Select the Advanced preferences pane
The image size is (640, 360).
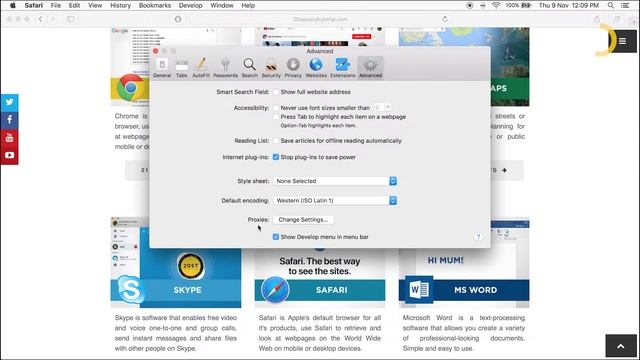pos(371,68)
